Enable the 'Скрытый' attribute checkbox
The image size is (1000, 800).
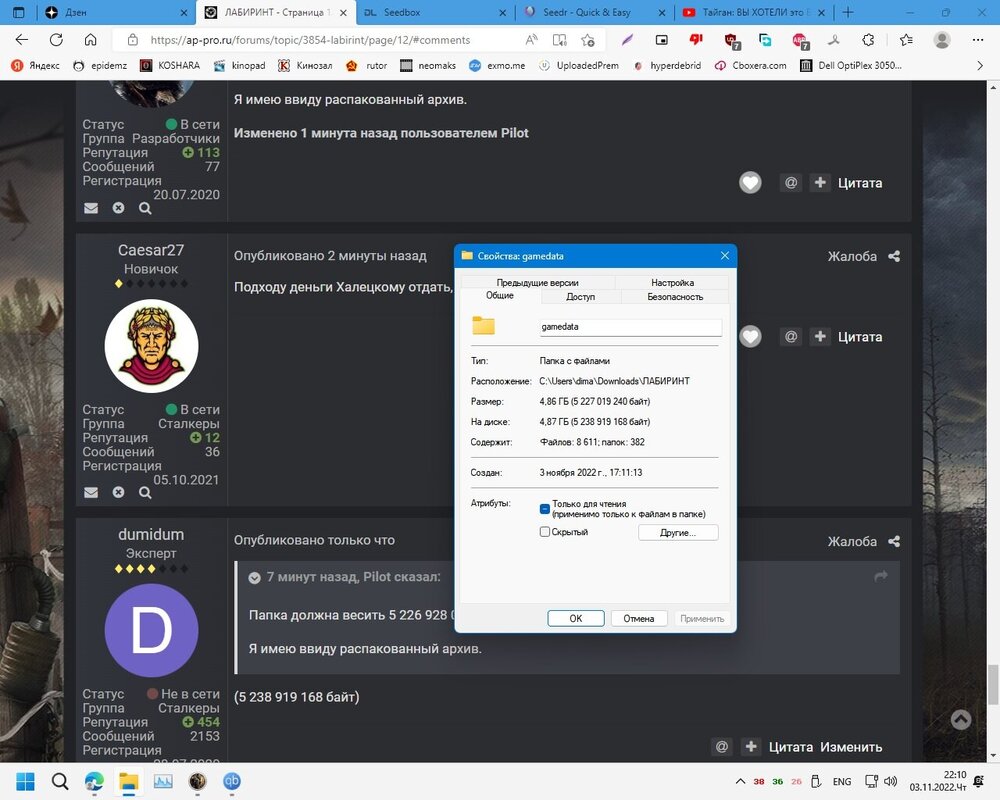[x=545, y=532]
